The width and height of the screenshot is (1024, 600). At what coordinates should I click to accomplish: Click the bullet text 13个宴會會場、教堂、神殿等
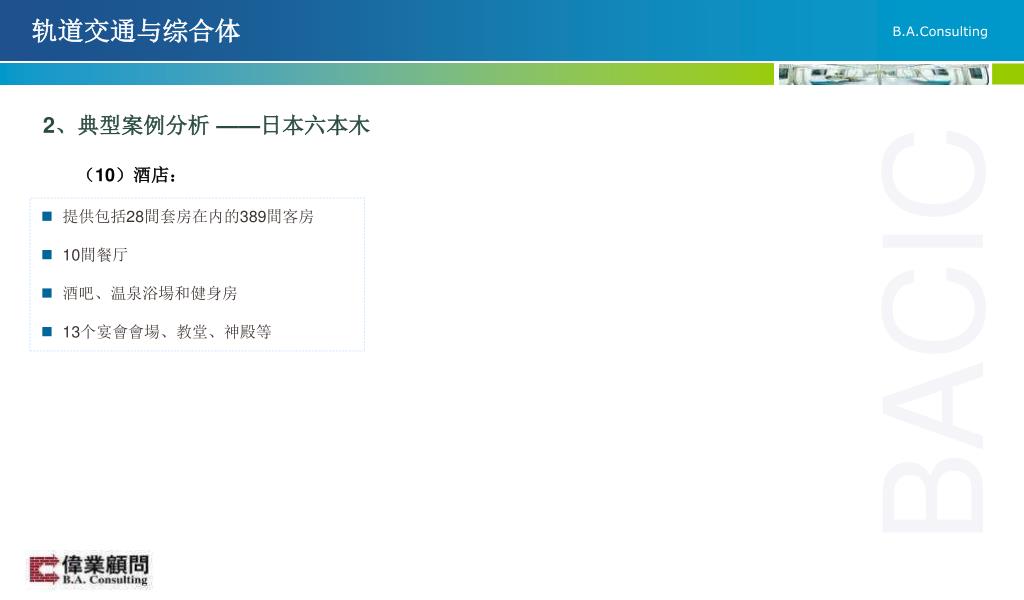[167, 332]
